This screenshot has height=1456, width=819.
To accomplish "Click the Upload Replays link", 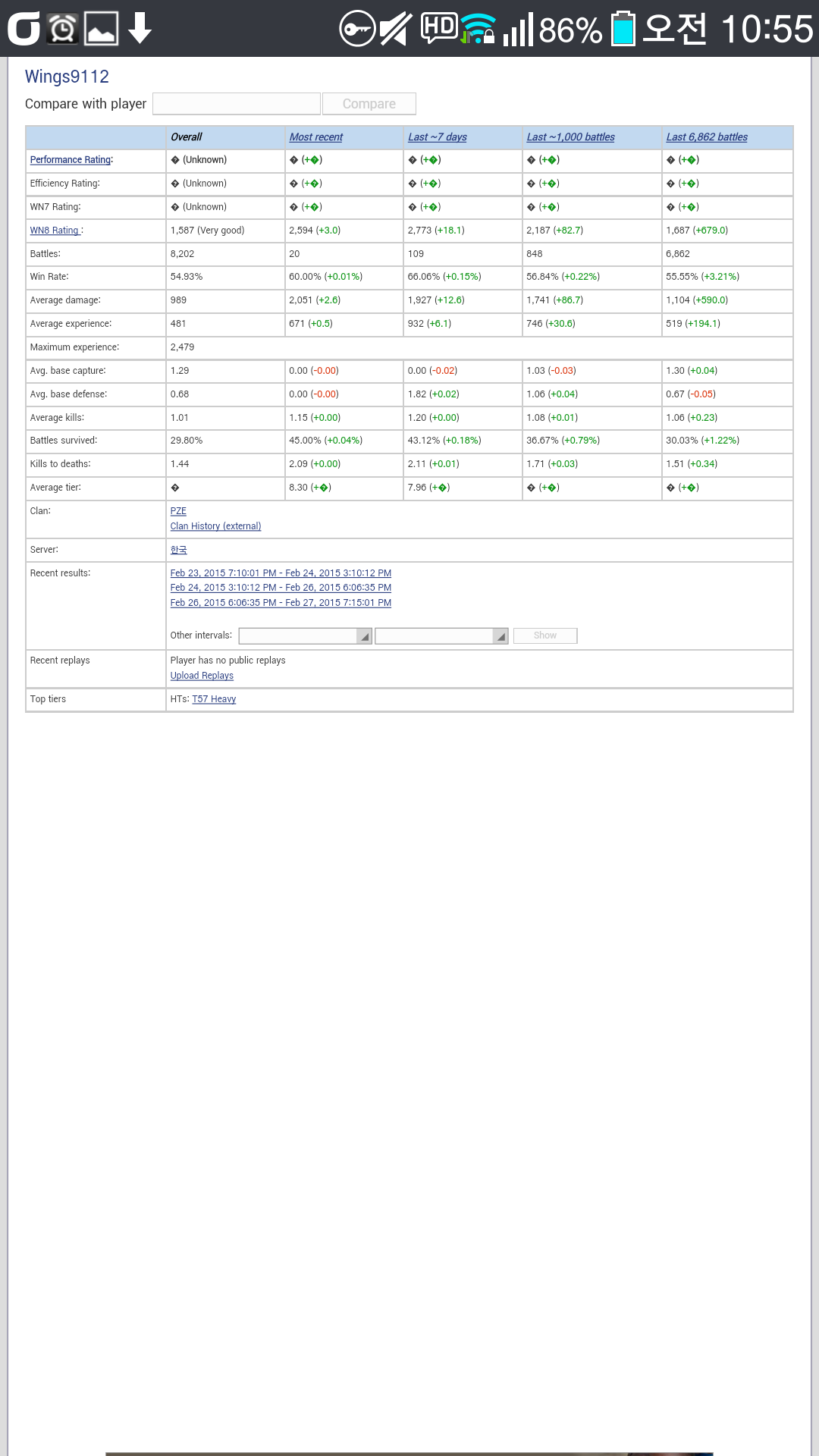I will (202, 676).
